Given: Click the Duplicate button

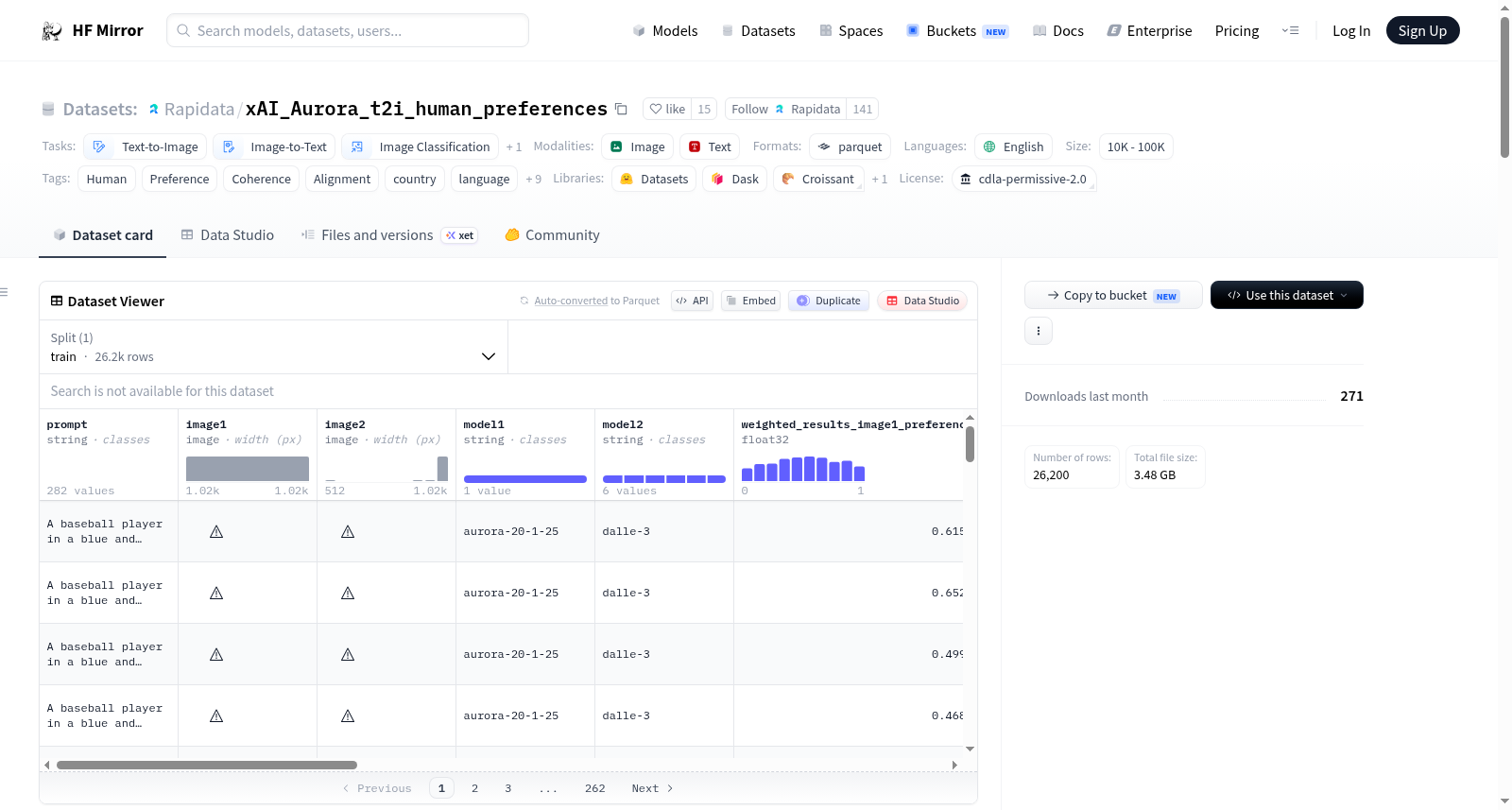Looking at the screenshot, I should tap(829, 301).
